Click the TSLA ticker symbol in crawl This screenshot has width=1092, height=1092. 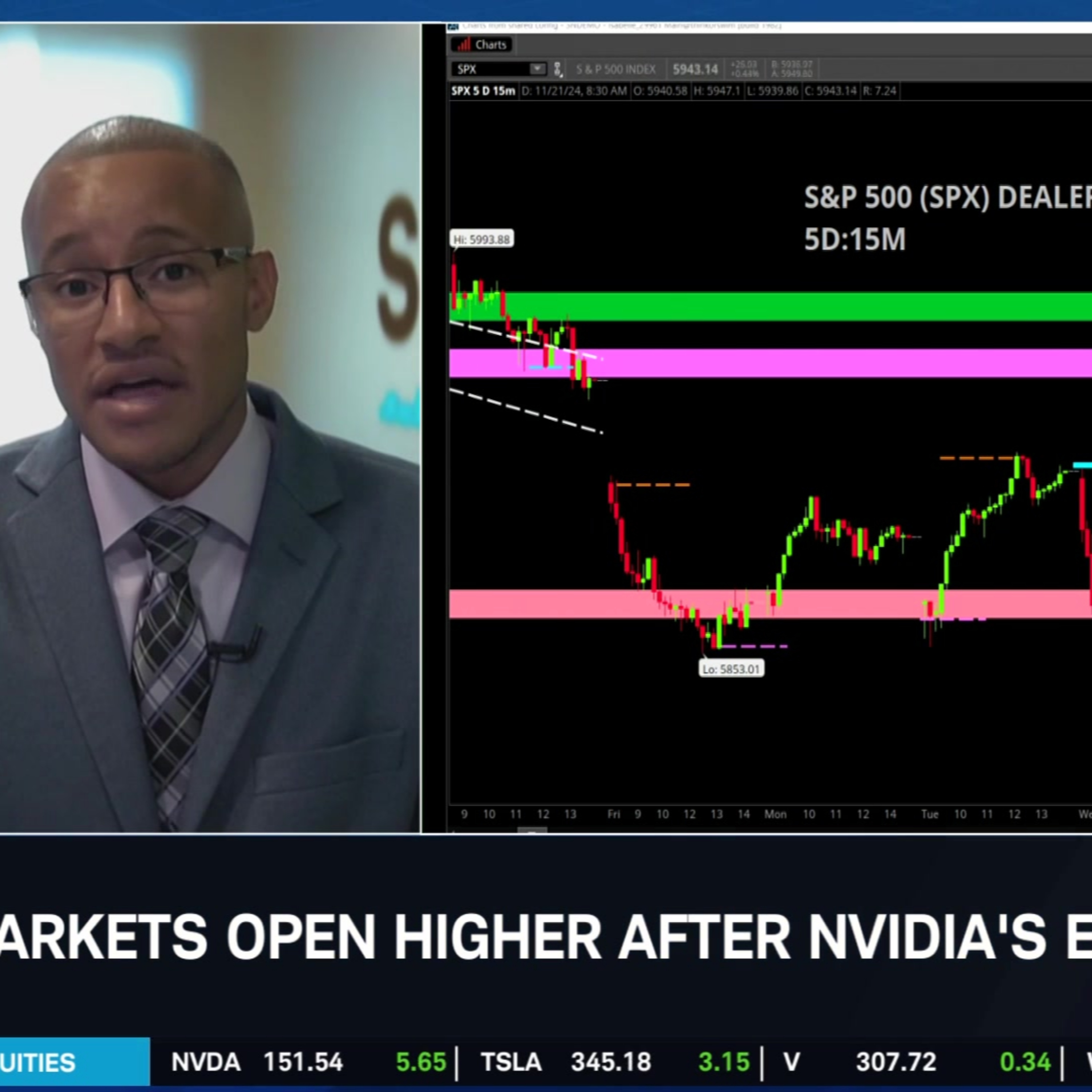(511, 1062)
